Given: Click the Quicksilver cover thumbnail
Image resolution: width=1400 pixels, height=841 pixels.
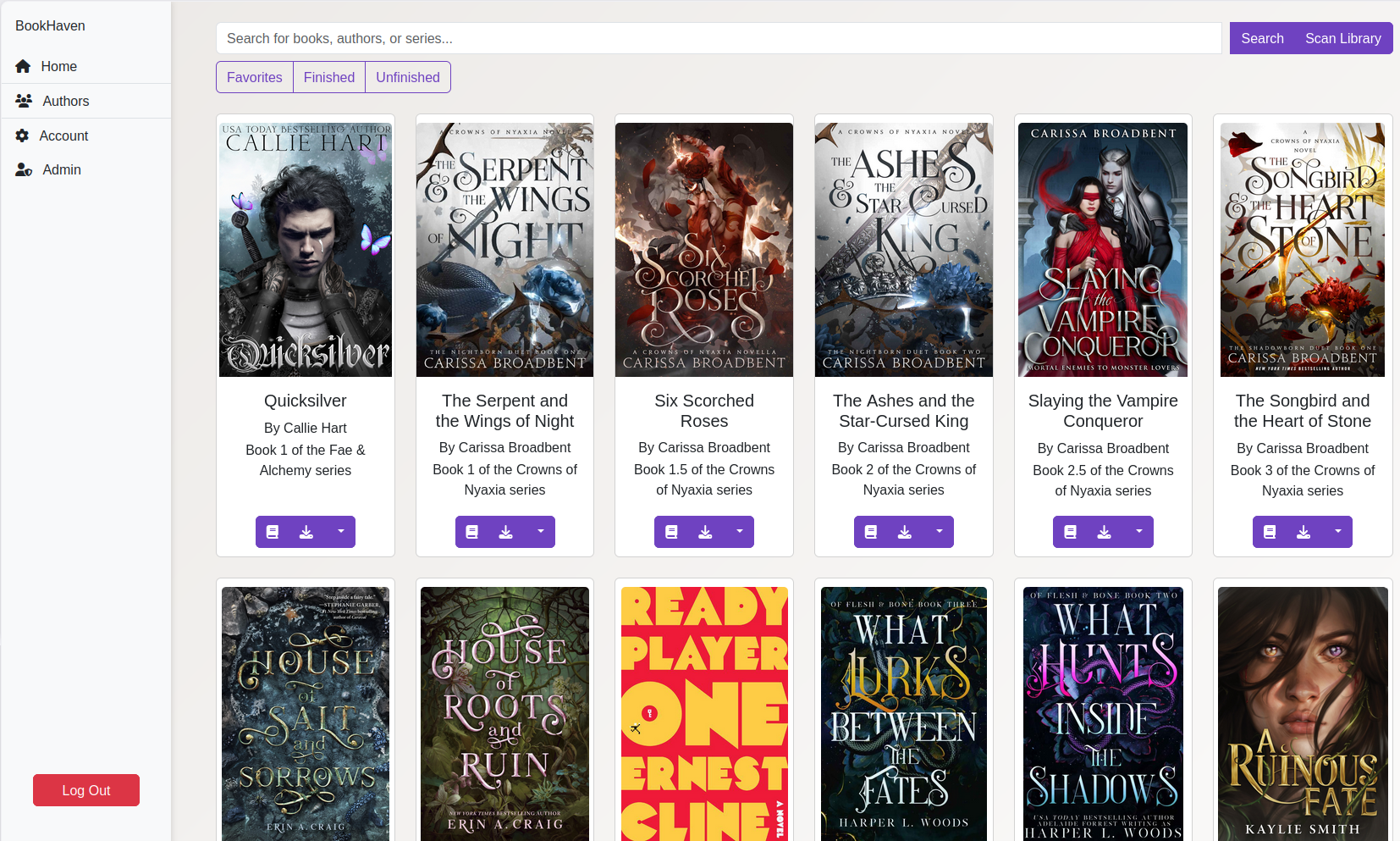Looking at the screenshot, I should click(x=306, y=250).
